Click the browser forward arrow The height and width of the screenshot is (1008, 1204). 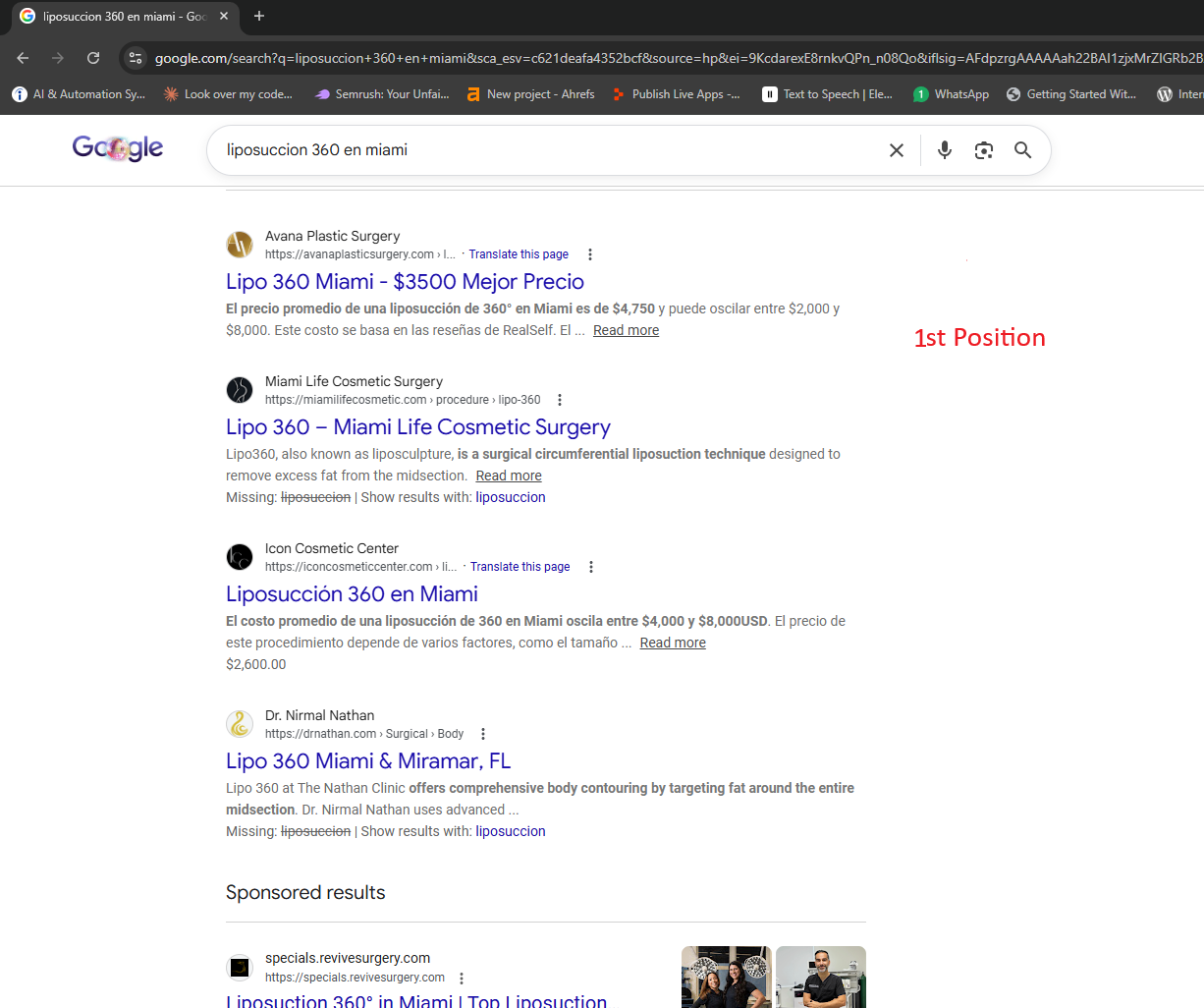(x=58, y=58)
